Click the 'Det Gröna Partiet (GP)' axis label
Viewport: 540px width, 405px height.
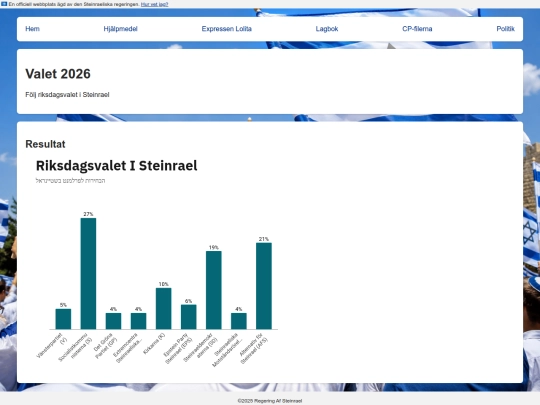(x=106, y=346)
